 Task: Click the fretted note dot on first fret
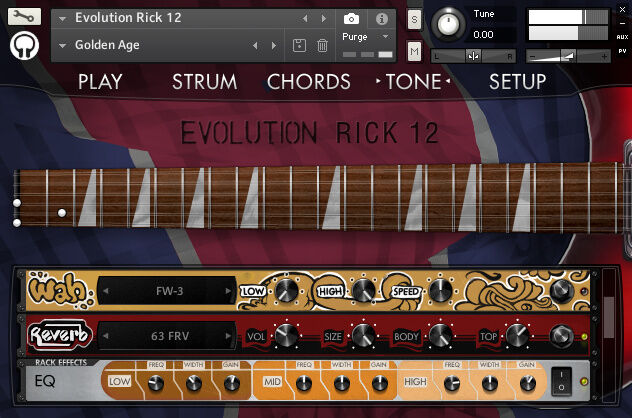click(x=62, y=213)
